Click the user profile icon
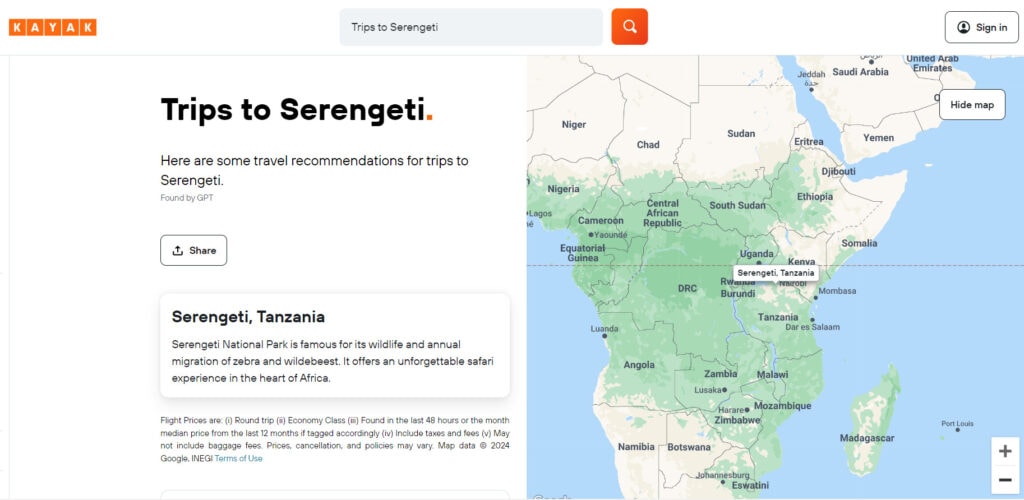The image size is (1024, 500). pyautogui.click(x=963, y=27)
